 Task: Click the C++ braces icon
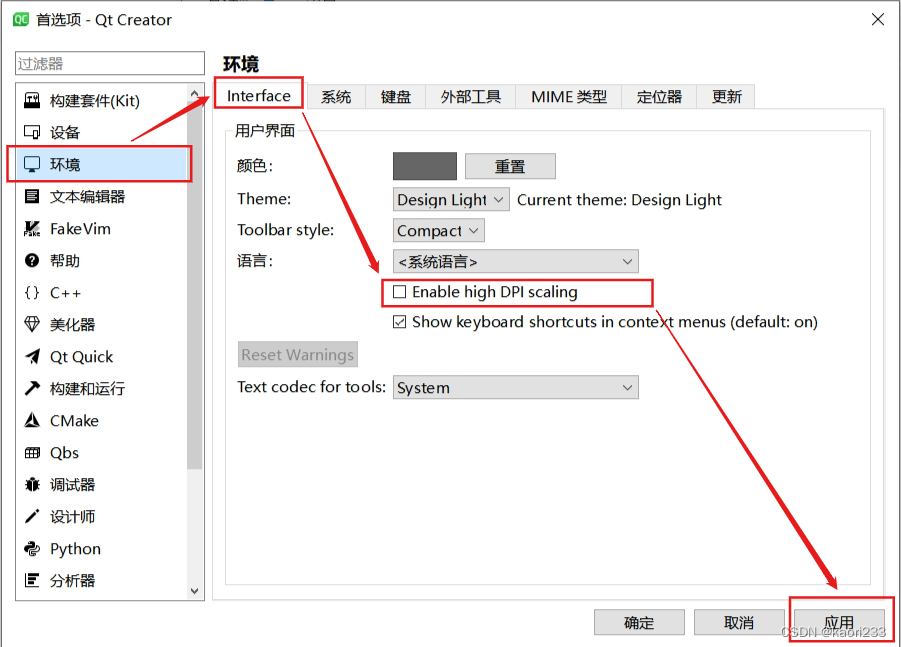point(32,293)
